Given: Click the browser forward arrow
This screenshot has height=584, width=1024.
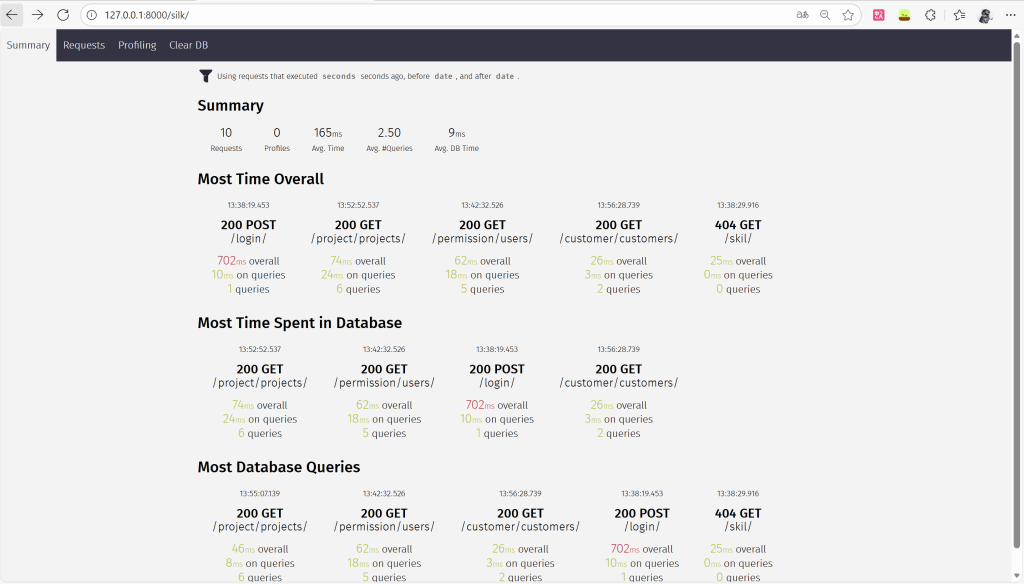Looking at the screenshot, I should 37,15.
